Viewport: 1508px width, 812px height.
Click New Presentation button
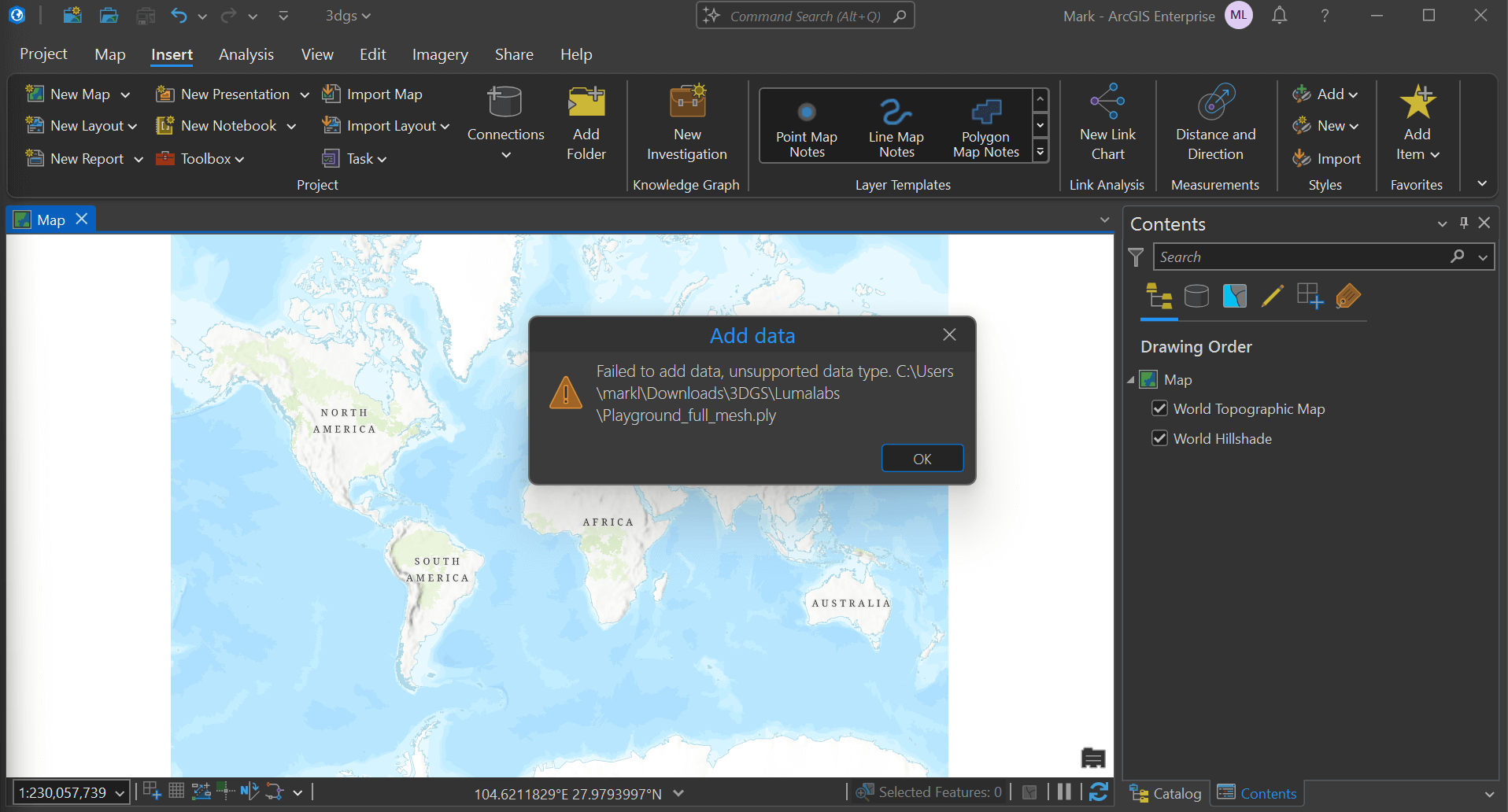click(x=223, y=94)
